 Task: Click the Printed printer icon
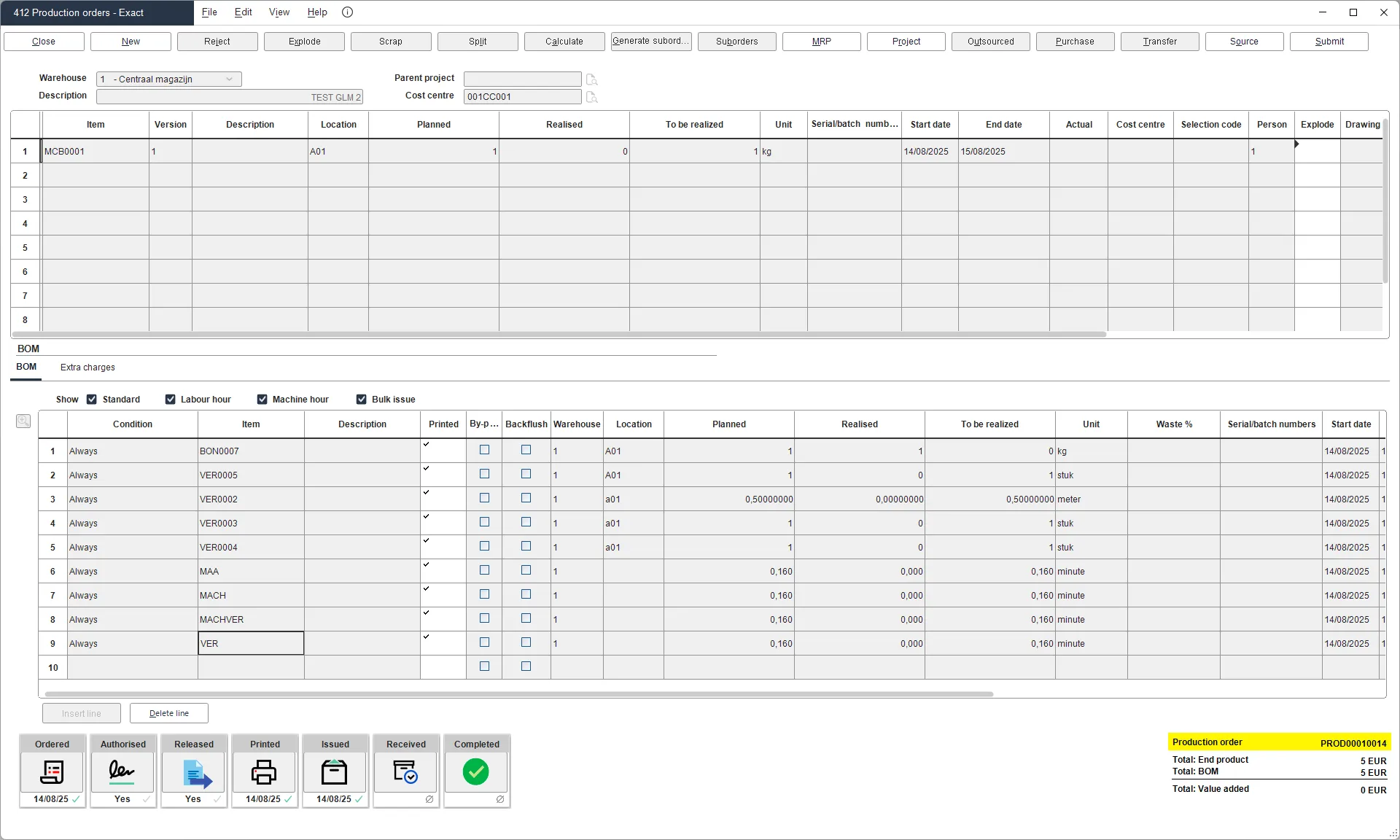click(265, 772)
